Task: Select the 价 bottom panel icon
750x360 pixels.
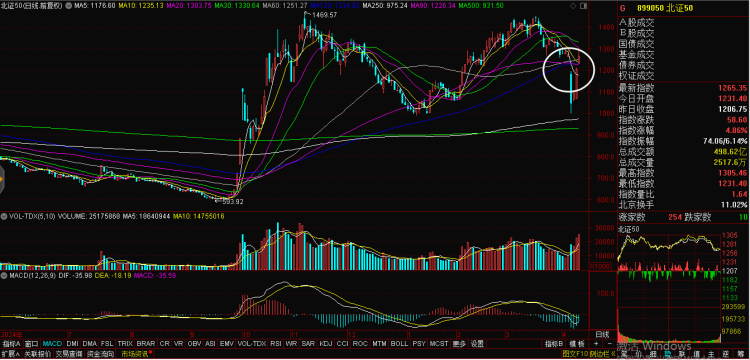Action: (638, 354)
